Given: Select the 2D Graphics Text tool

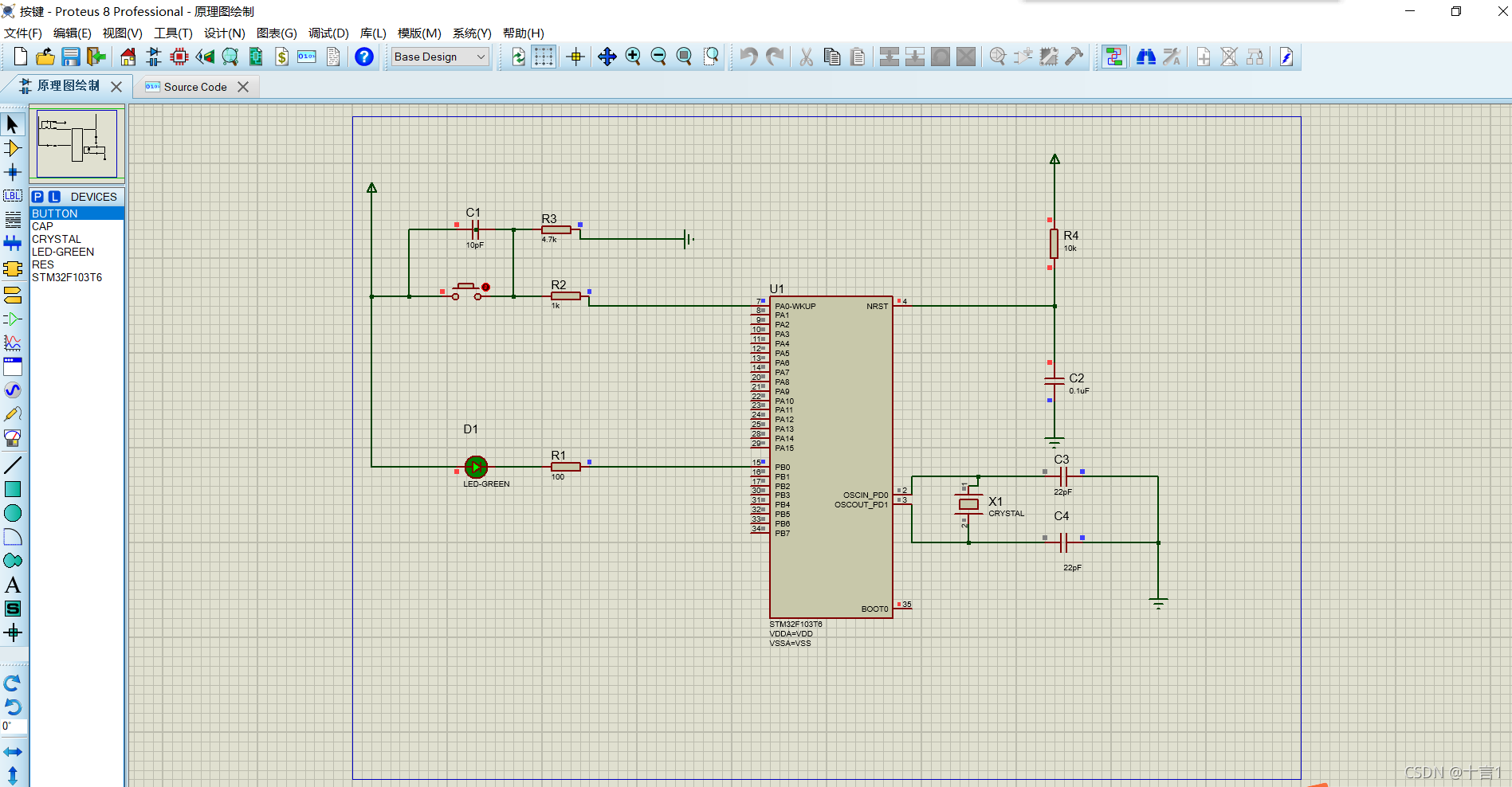Looking at the screenshot, I should [13, 585].
